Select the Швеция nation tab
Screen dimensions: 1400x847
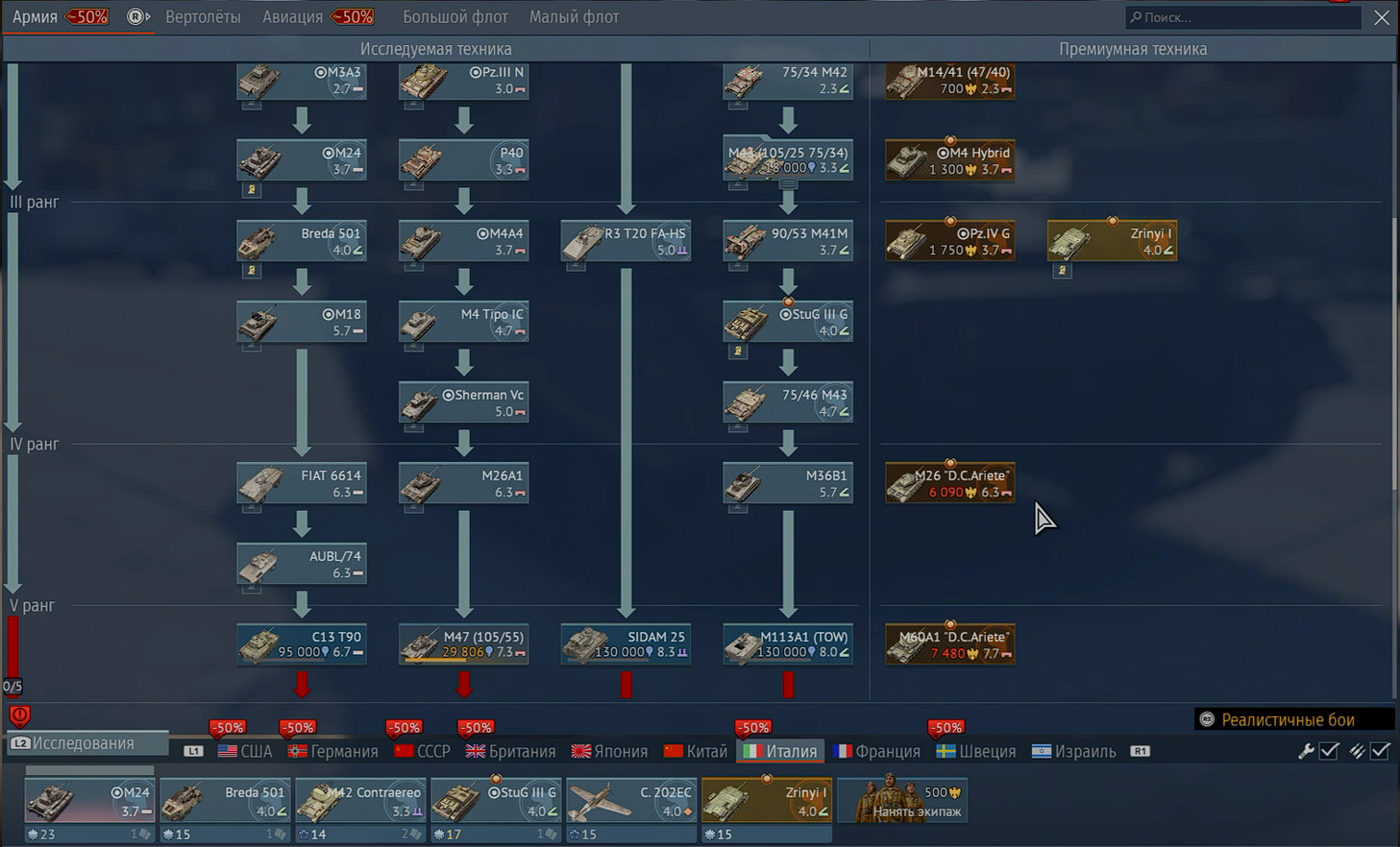pyautogui.click(x=976, y=751)
